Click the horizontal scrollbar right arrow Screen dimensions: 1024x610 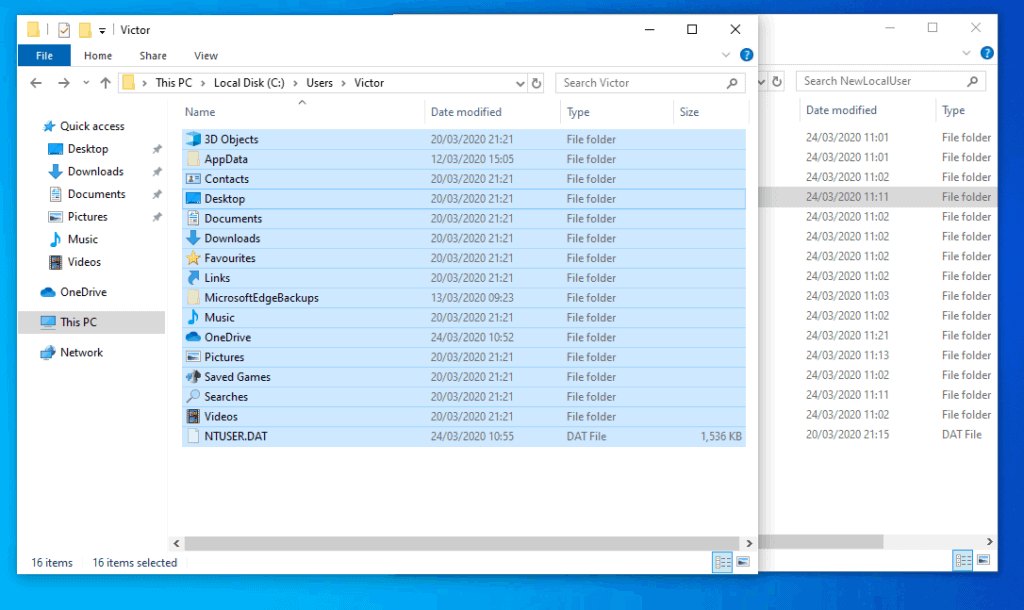pos(749,543)
